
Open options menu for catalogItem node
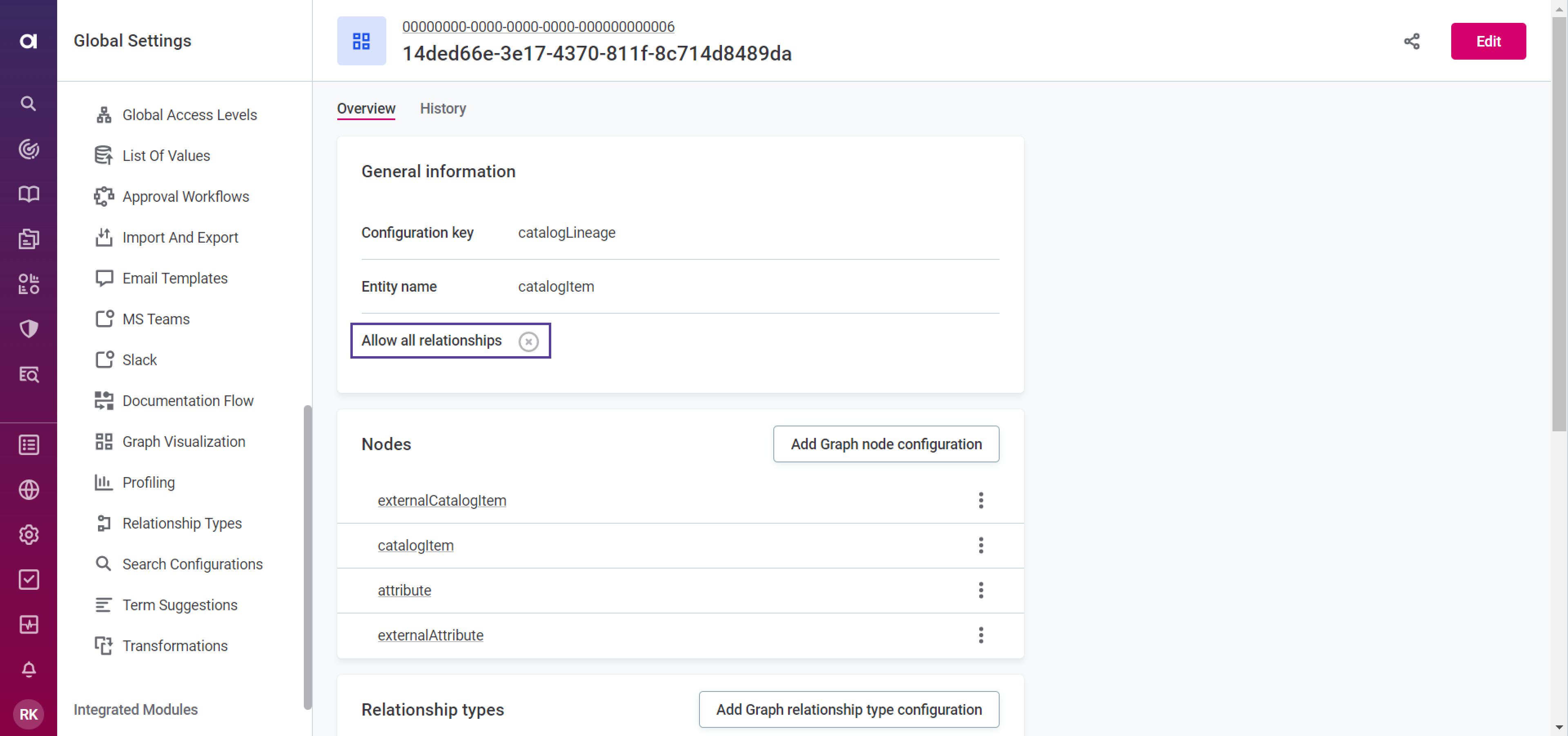(x=980, y=545)
